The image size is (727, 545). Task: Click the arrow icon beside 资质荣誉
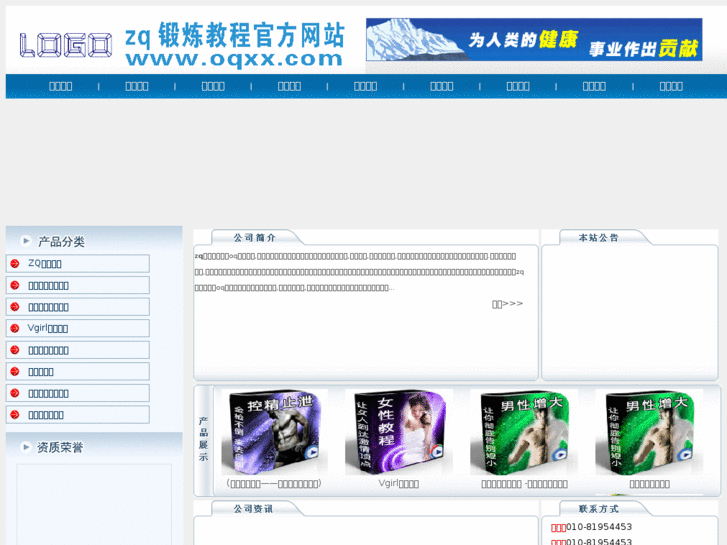click(26, 447)
